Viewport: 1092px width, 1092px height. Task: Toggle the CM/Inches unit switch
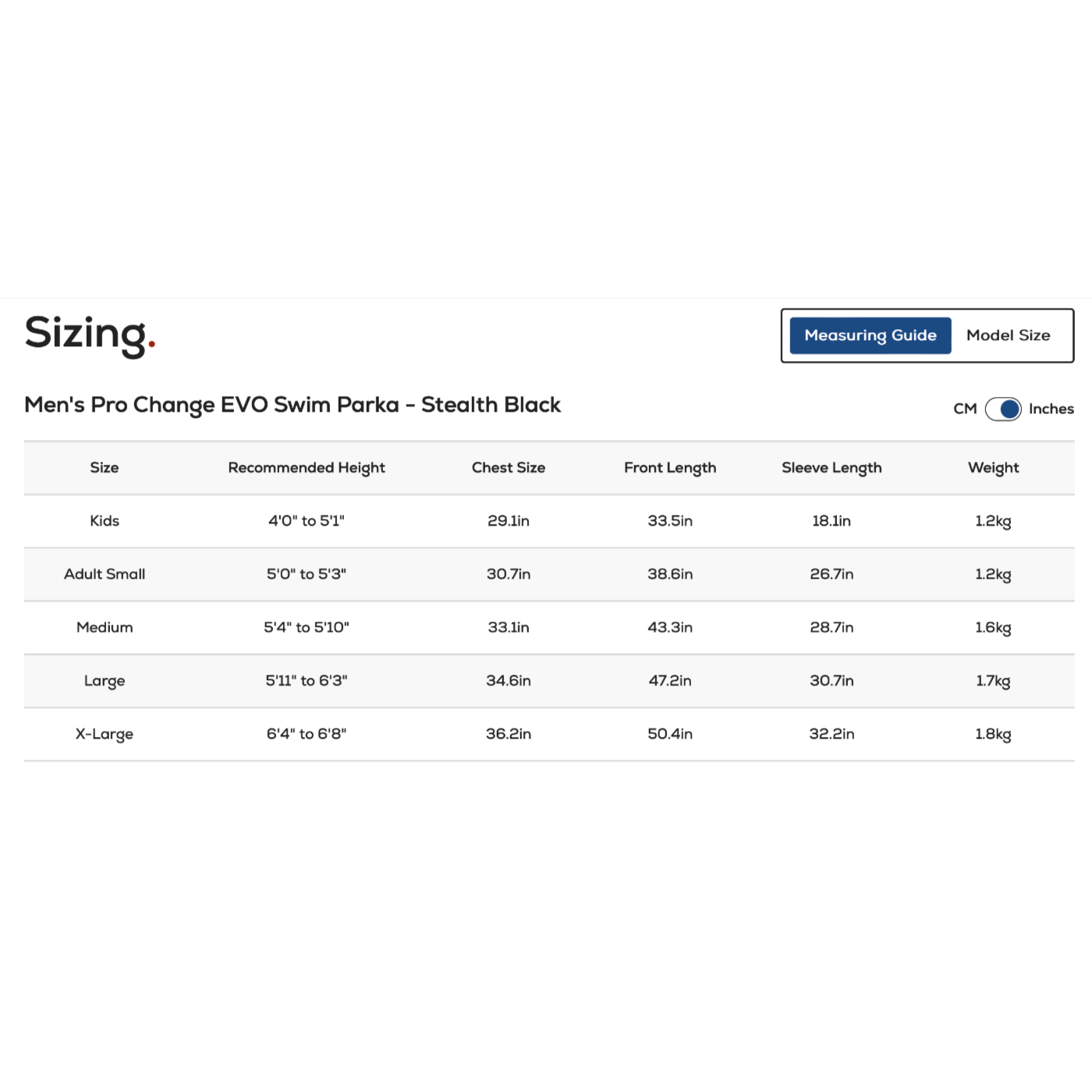pos(1003,409)
